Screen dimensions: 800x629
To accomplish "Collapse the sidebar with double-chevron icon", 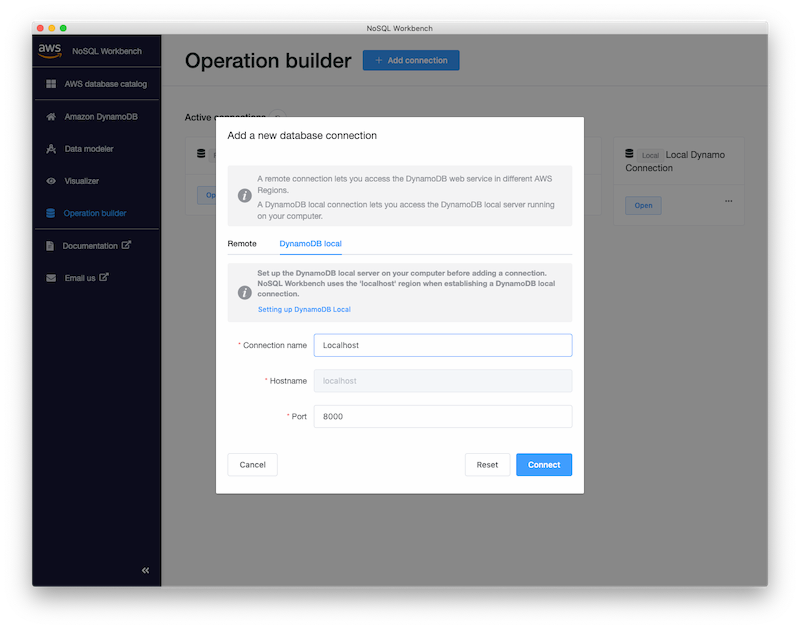I will [x=145, y=570].
